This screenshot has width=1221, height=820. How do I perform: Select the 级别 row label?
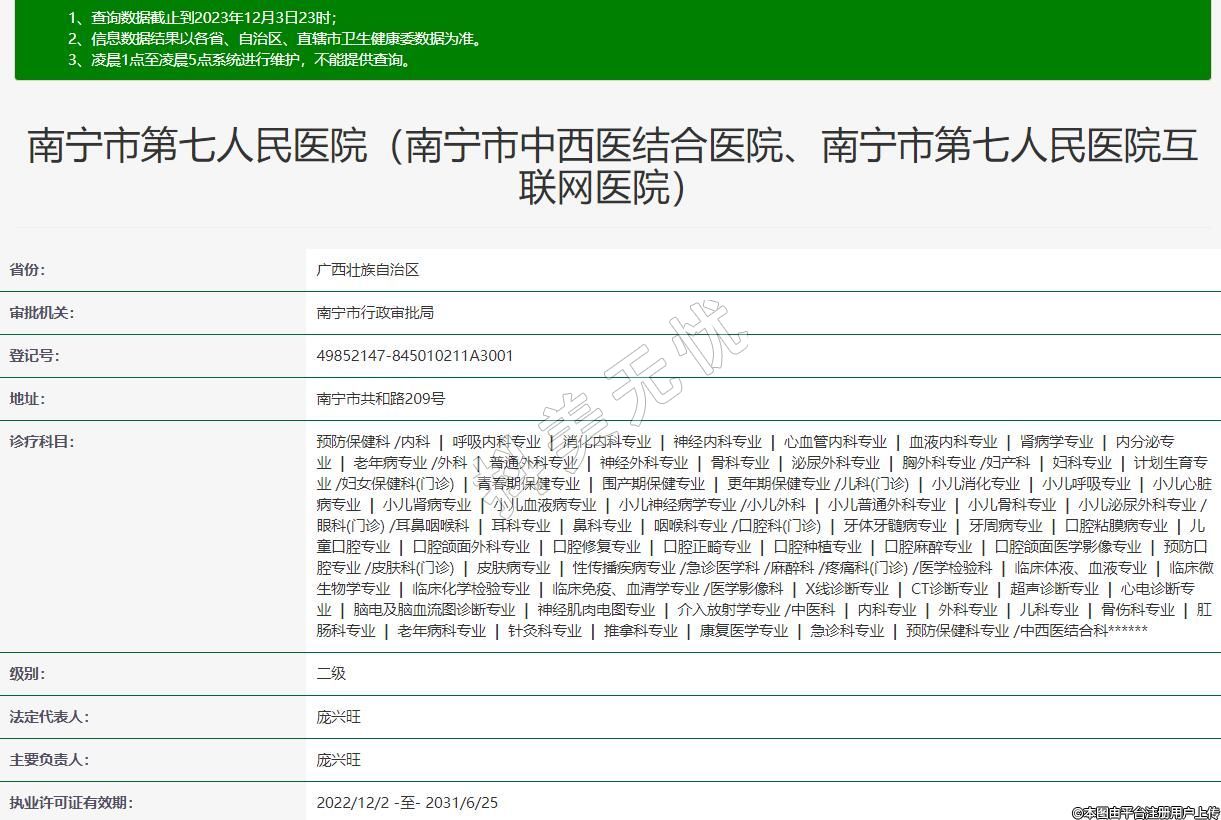(x=28, y=674)
